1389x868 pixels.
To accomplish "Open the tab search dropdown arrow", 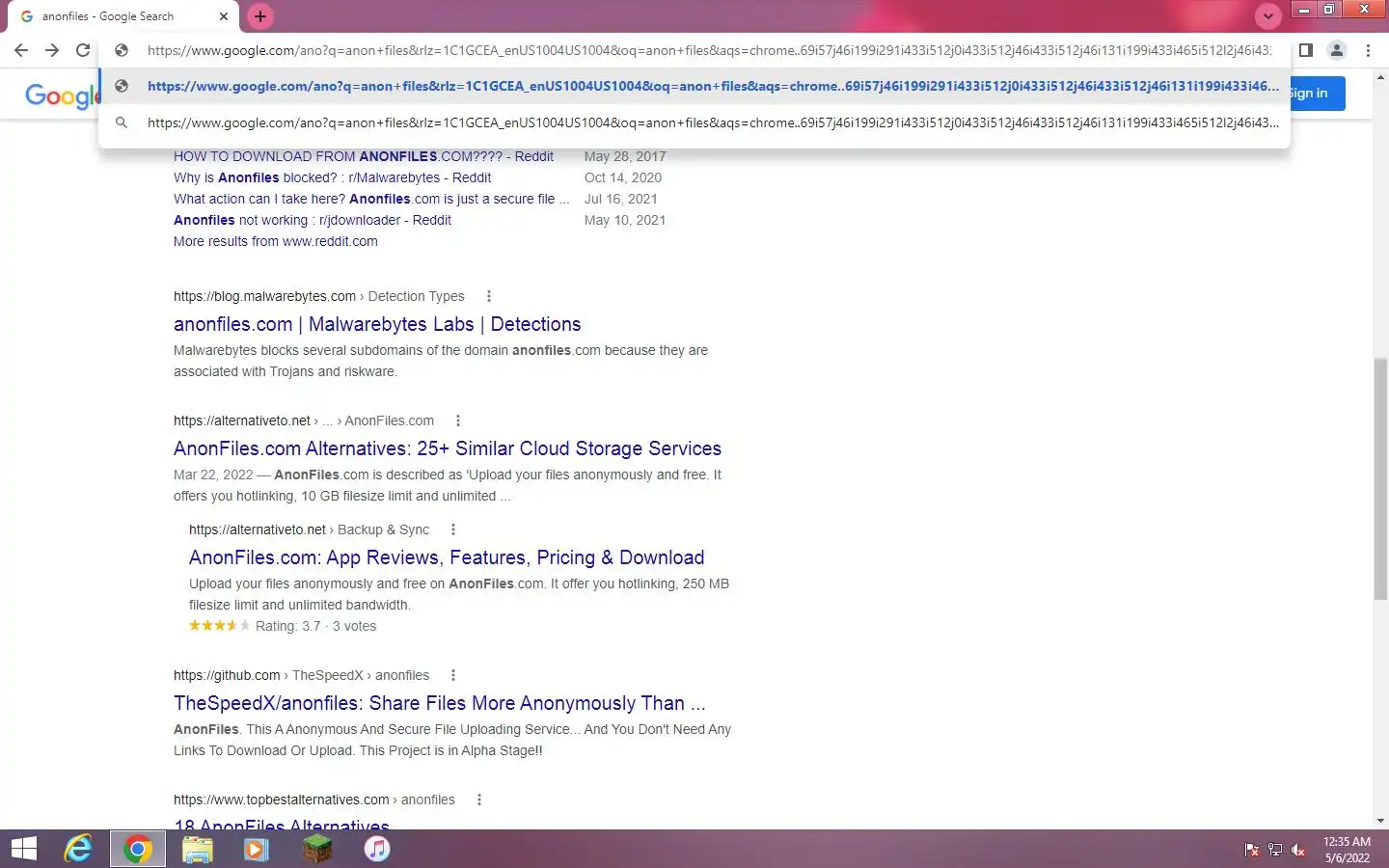I will (1267, 16).
